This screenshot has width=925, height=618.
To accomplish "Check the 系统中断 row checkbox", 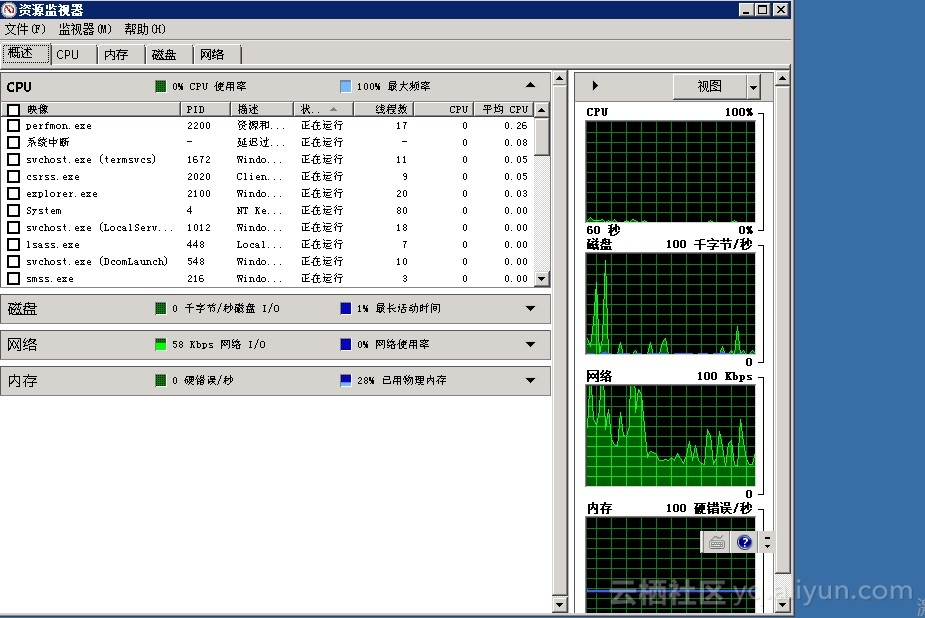I will [x=14, y=142].
